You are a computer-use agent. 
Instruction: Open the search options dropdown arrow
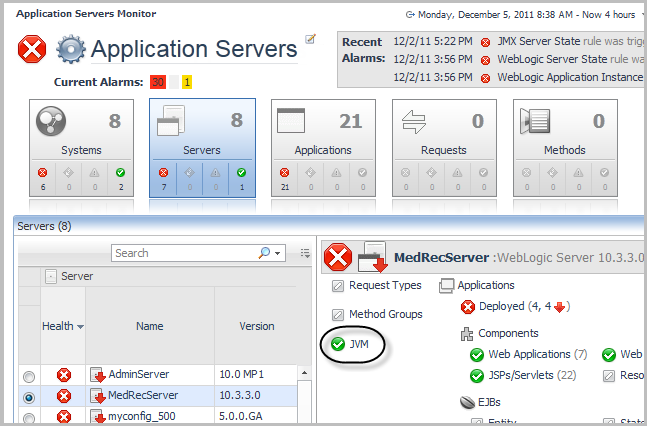coord(278,253)
